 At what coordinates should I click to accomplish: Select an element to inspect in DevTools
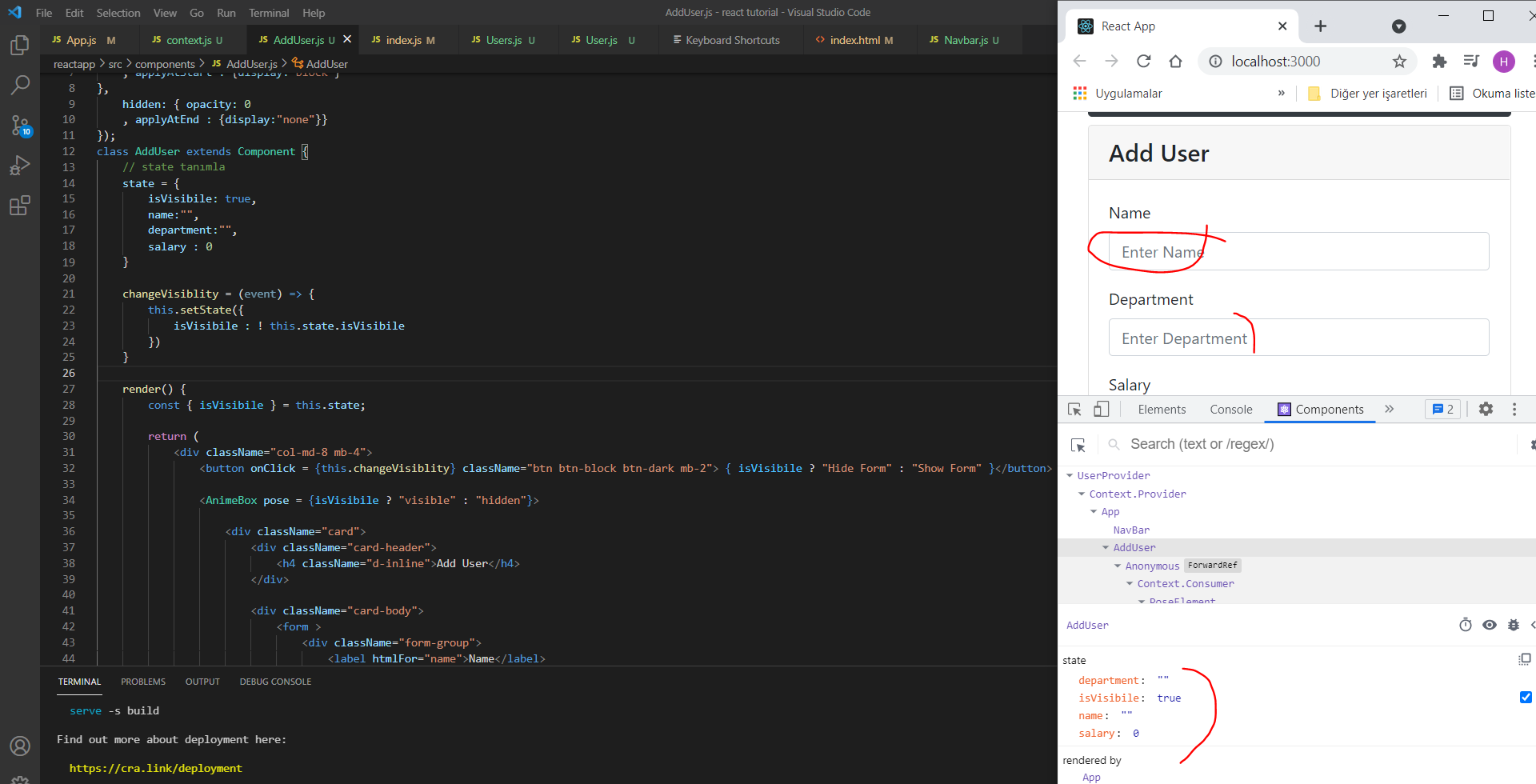(1074, 409)
